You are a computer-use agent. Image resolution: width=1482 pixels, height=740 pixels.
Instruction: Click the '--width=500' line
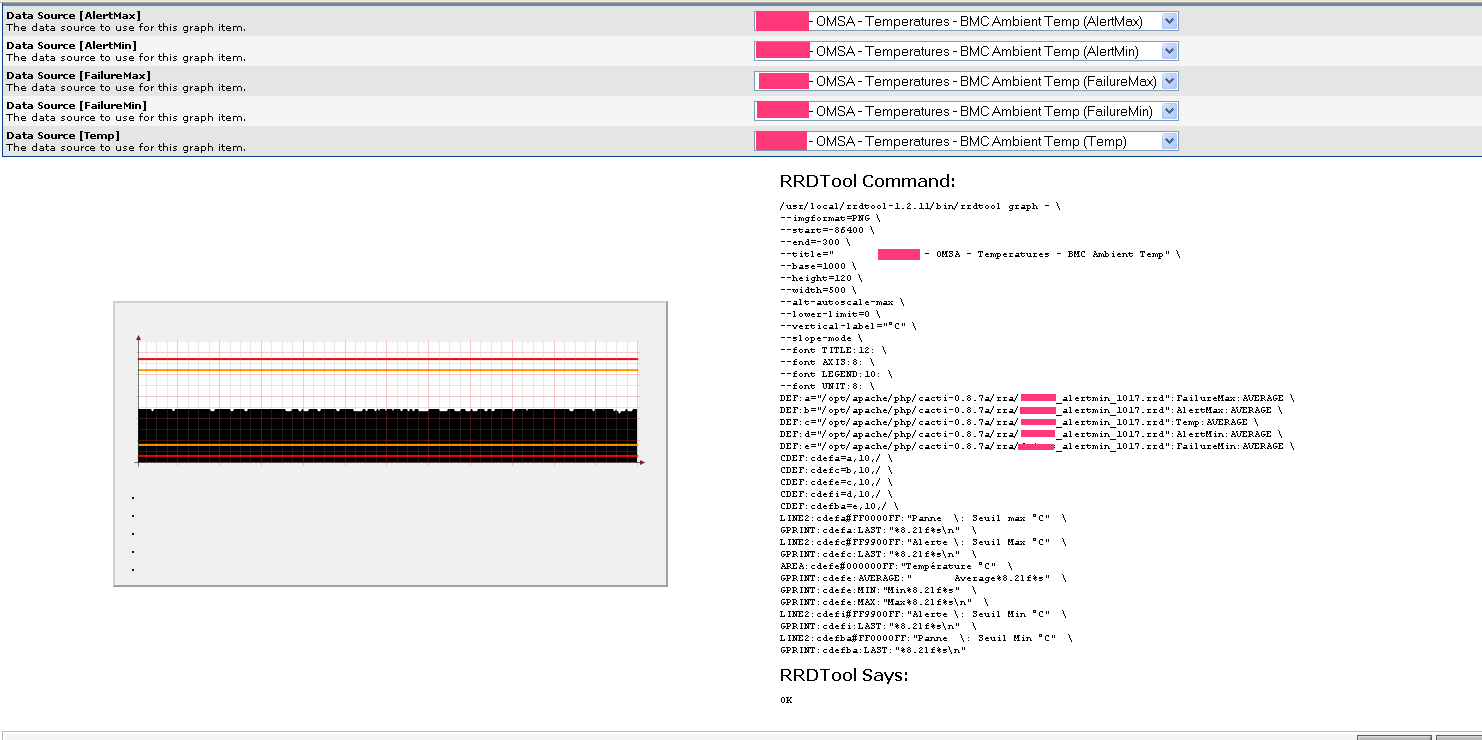(x=818, y=290)
